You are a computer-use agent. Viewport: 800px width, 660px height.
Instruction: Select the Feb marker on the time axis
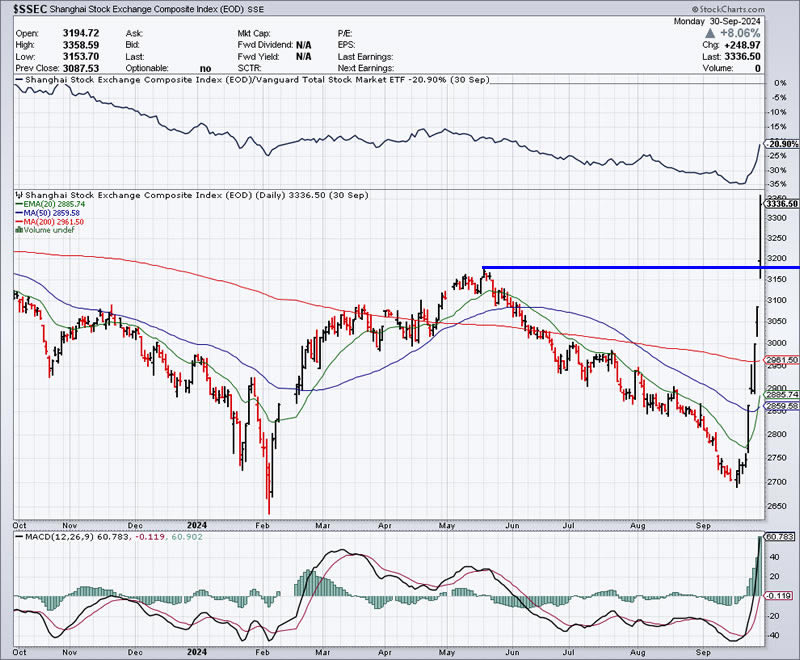point(262,524)
